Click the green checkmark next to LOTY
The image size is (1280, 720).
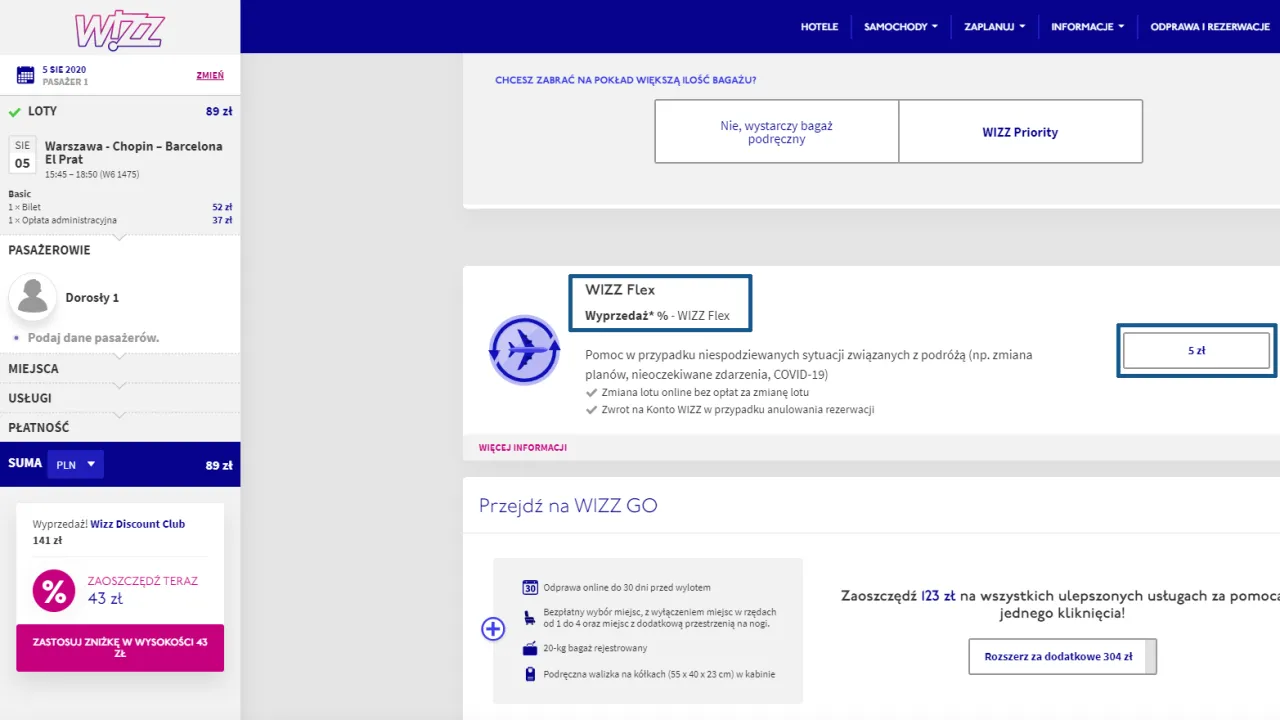tap(14, 111)
